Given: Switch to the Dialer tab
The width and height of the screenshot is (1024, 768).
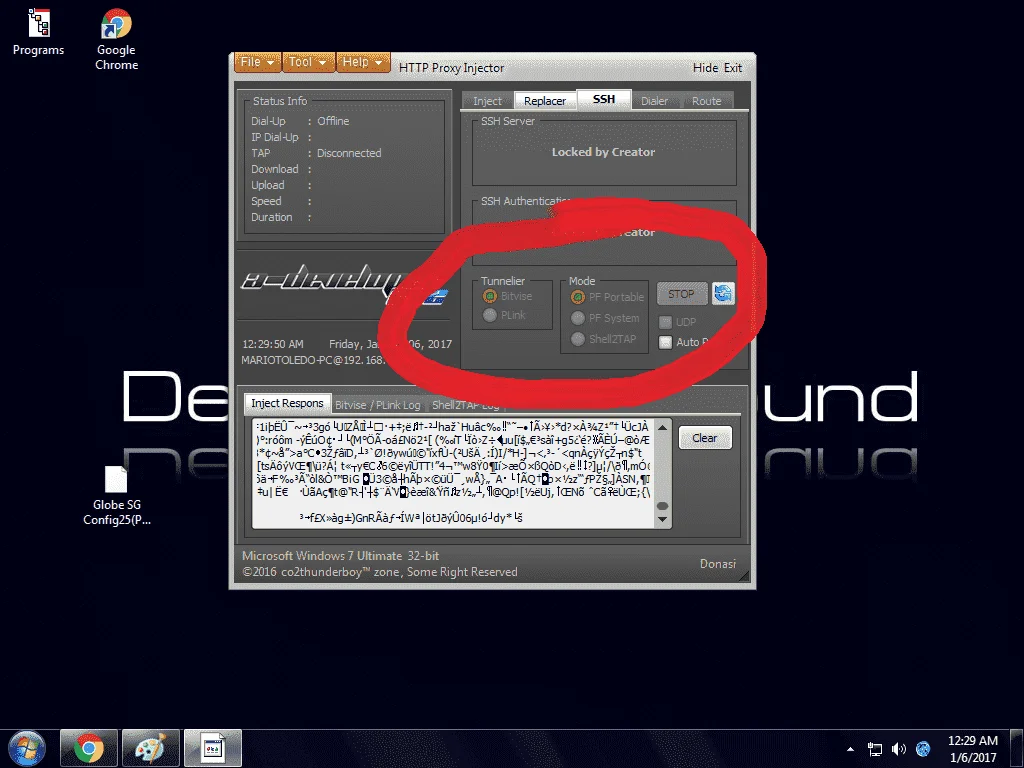Looking at the screenshot, I should [x=654, y=101].
